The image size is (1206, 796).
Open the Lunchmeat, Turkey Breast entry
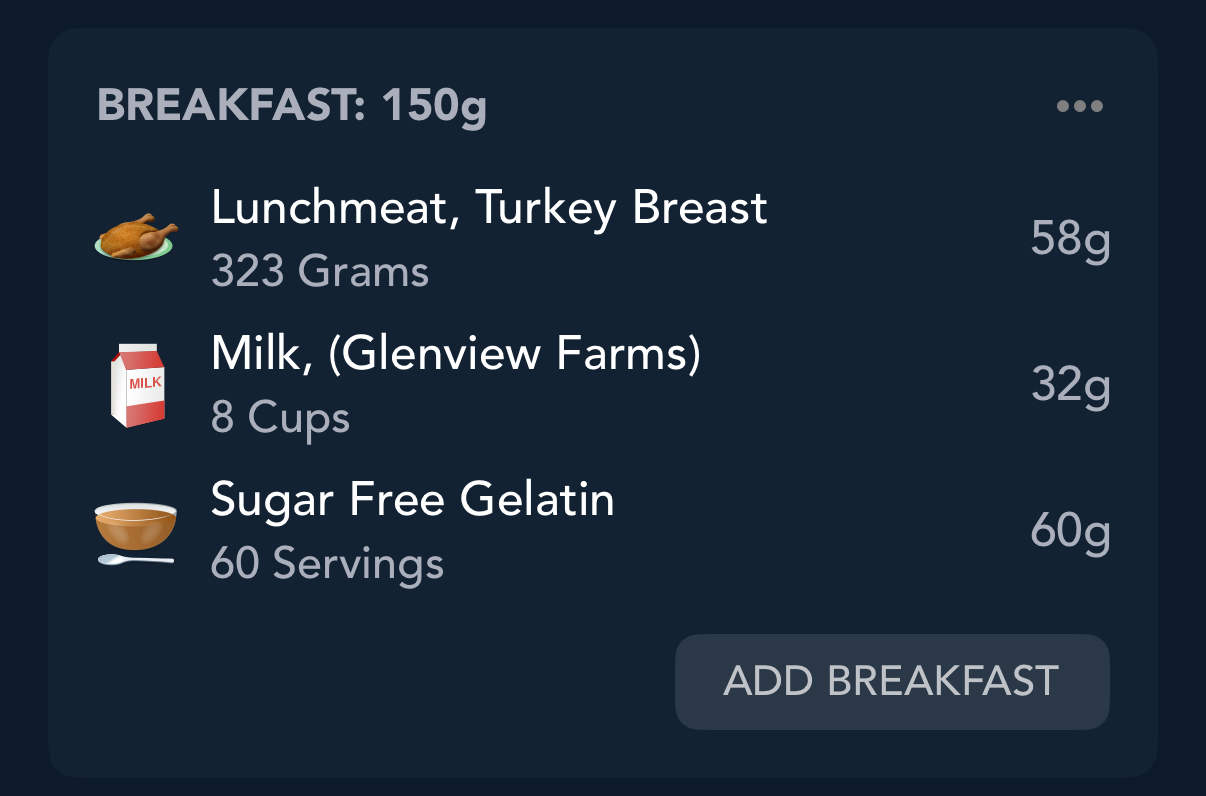pos(489,208)
